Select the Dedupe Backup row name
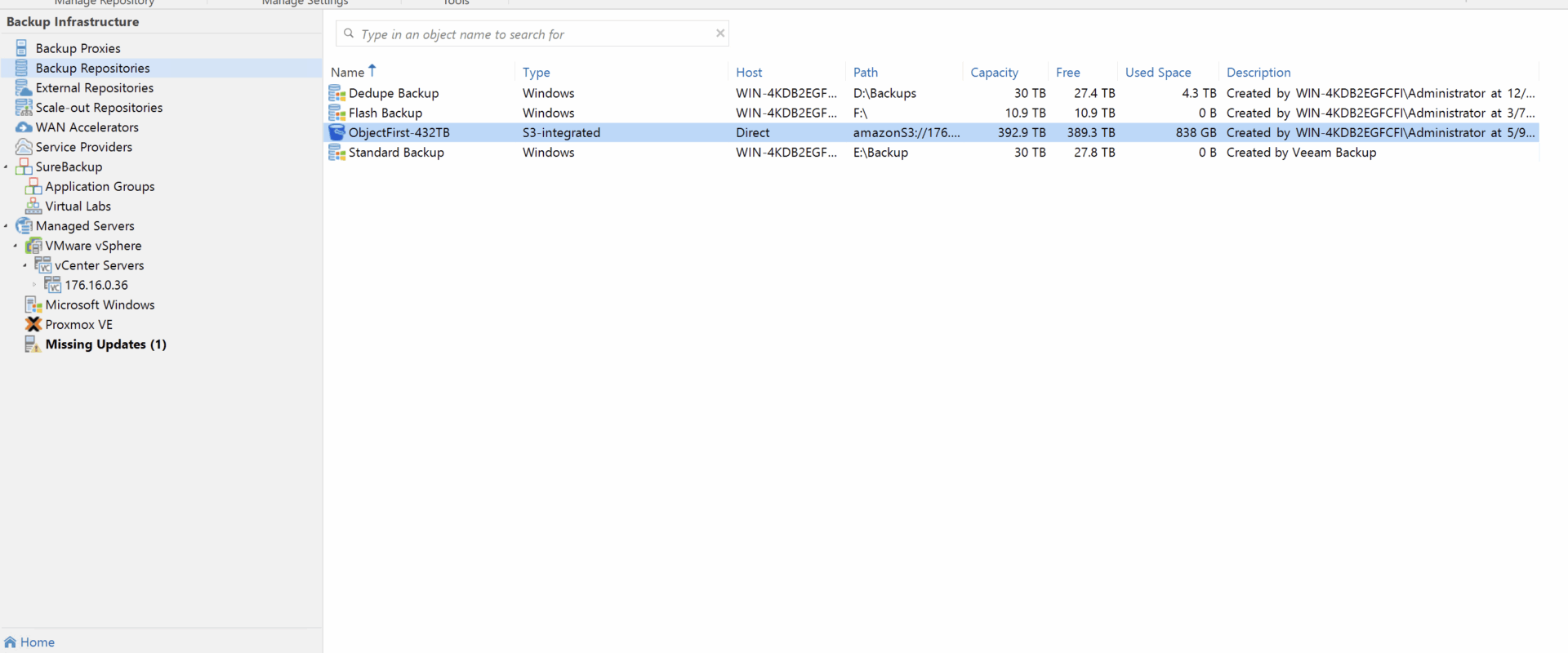This screenshot has height=653, width=1568. [394, 93]
